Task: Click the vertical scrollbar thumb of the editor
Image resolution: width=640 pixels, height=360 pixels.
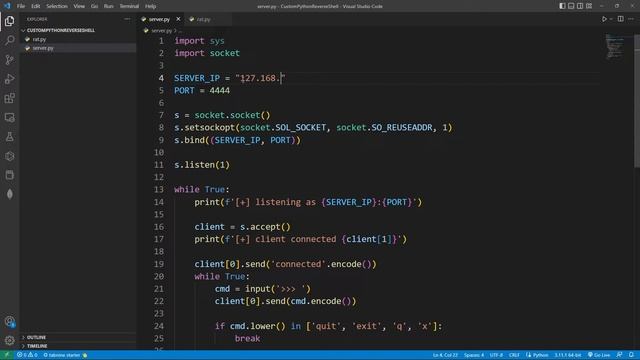Action: pyautogui.click(x=637, y=101)
